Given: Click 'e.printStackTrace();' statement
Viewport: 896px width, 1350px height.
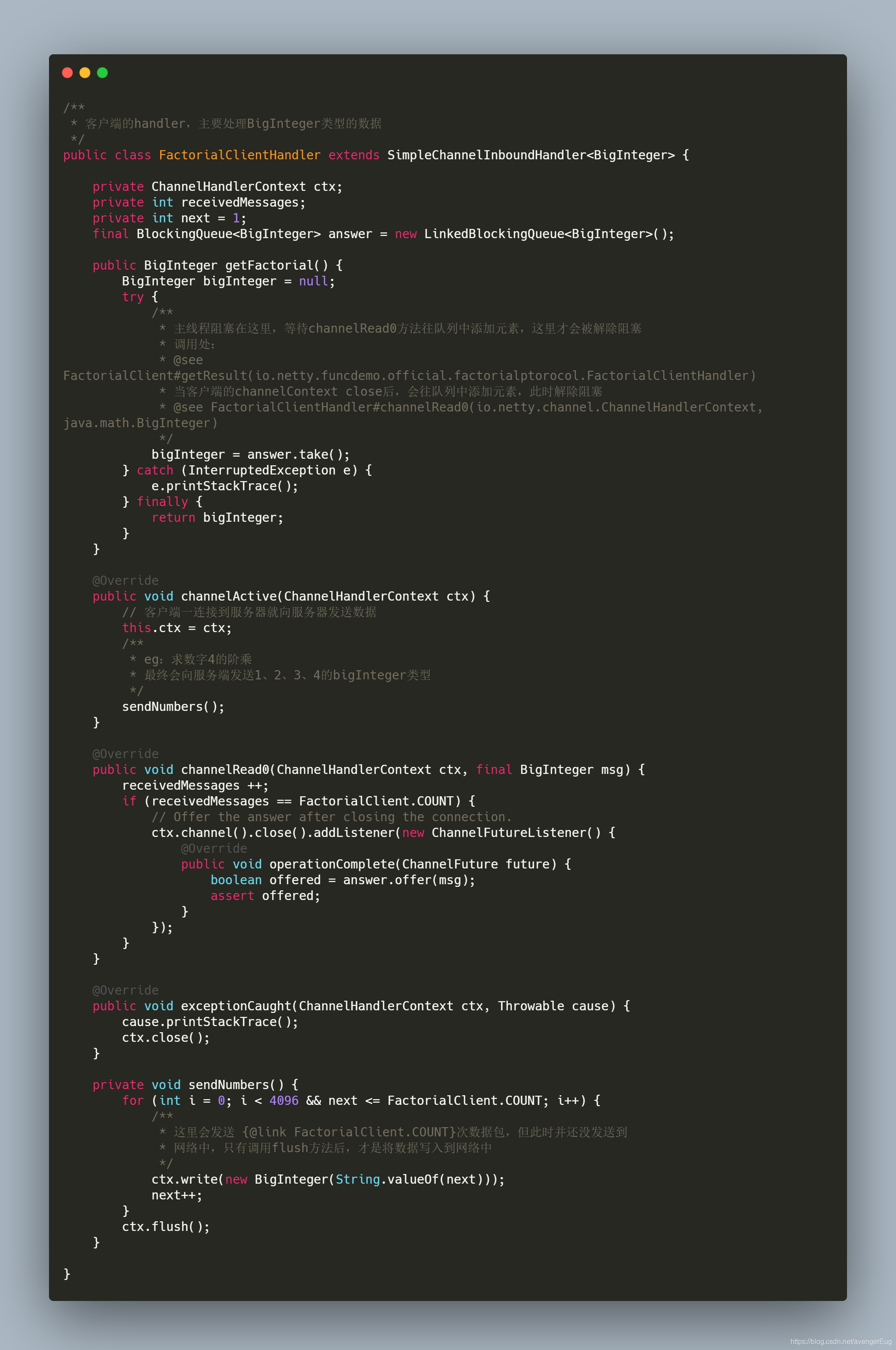Looking at the screenshot, I should 224,486.
